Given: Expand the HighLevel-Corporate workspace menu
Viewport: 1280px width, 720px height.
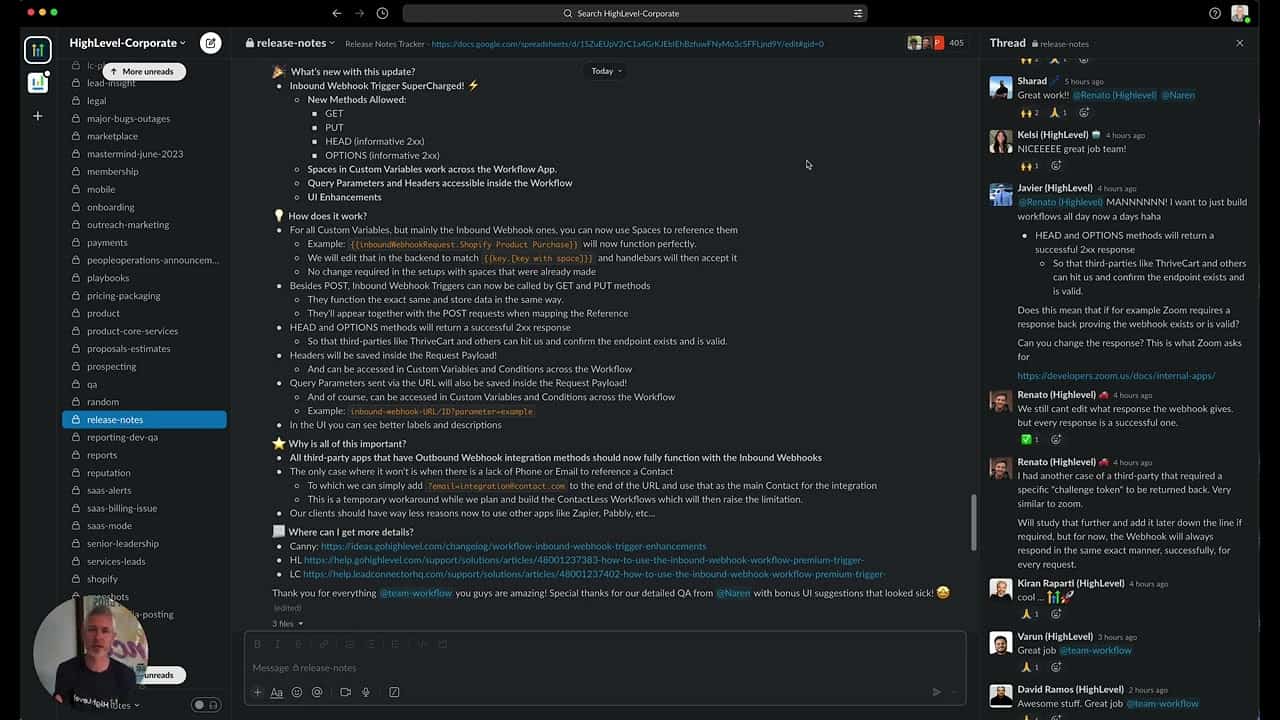Looking at the screenshot, I should (x=127, y=43).
